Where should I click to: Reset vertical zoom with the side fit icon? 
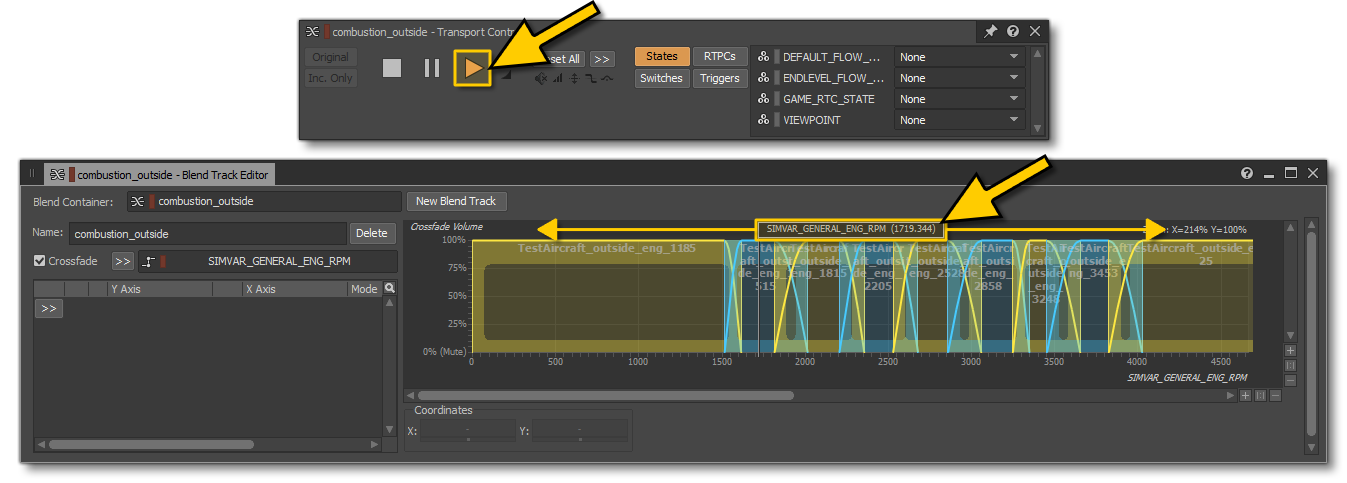1290,366
